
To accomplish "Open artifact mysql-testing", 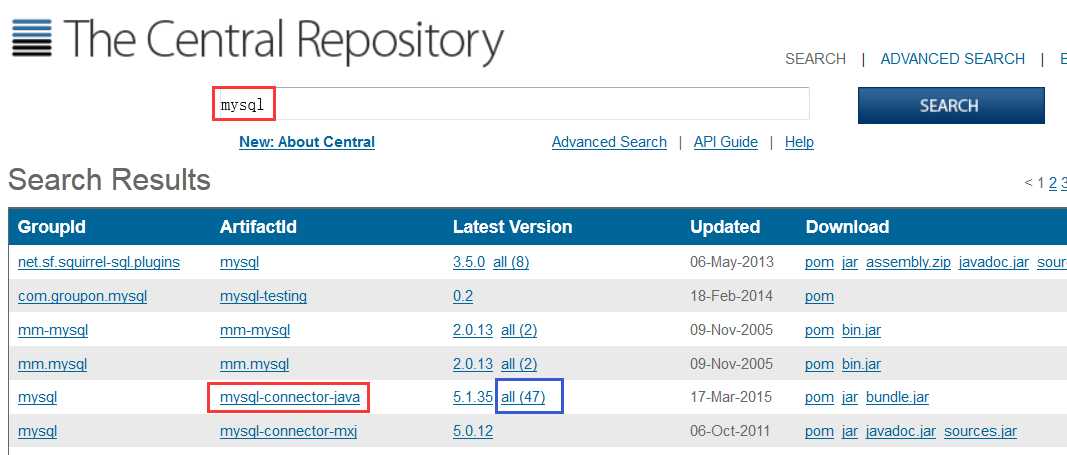I will pos(263,297).
